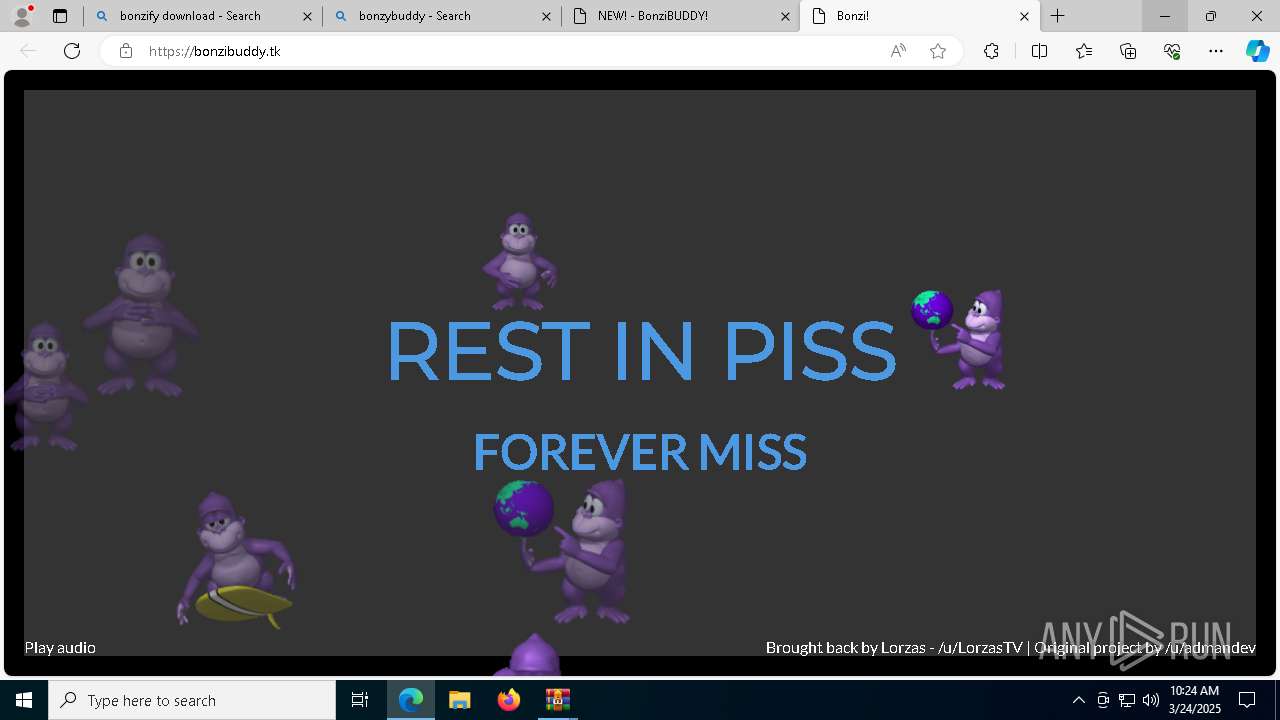The width and height of the screenshot is (1280, 720).
Task: Switch to the 'bonzybuddy - Search' tab
Action: [441, 16]
